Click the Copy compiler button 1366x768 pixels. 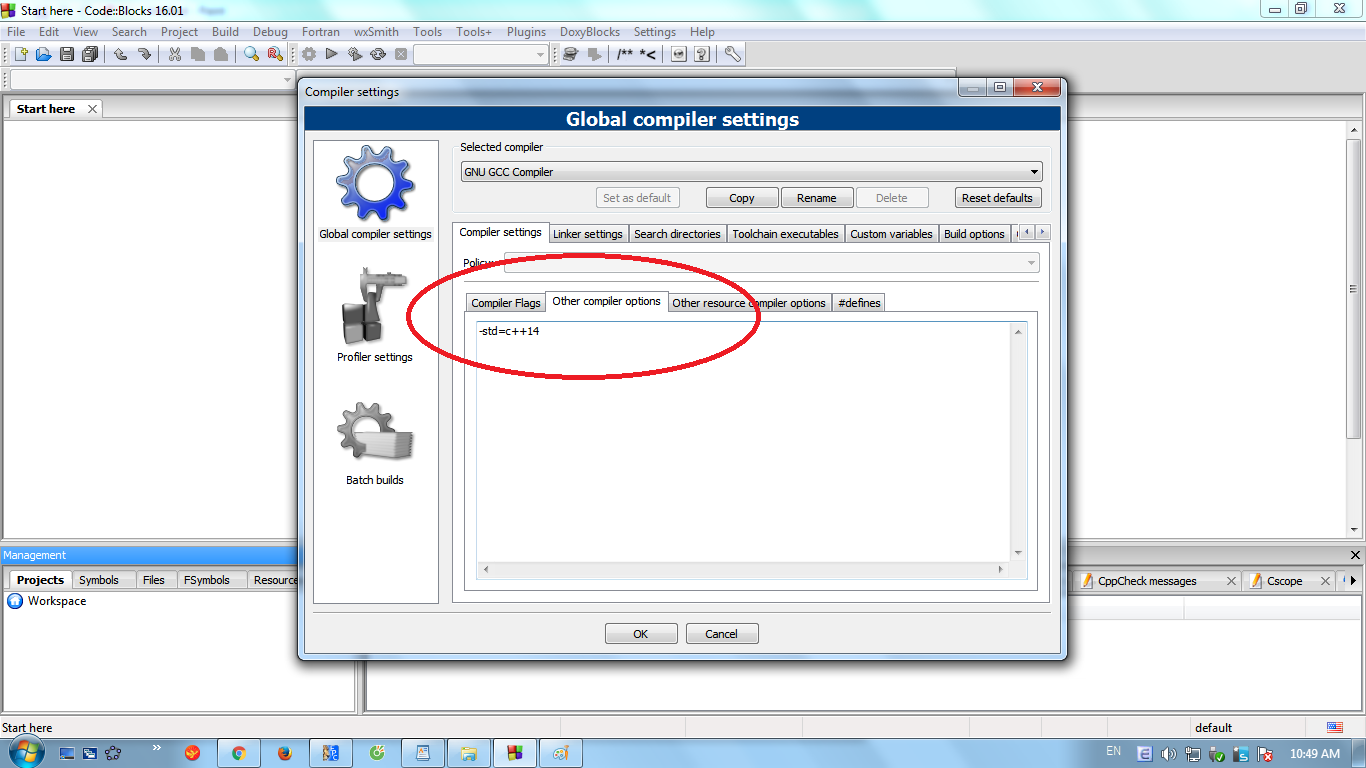point(742,198)
